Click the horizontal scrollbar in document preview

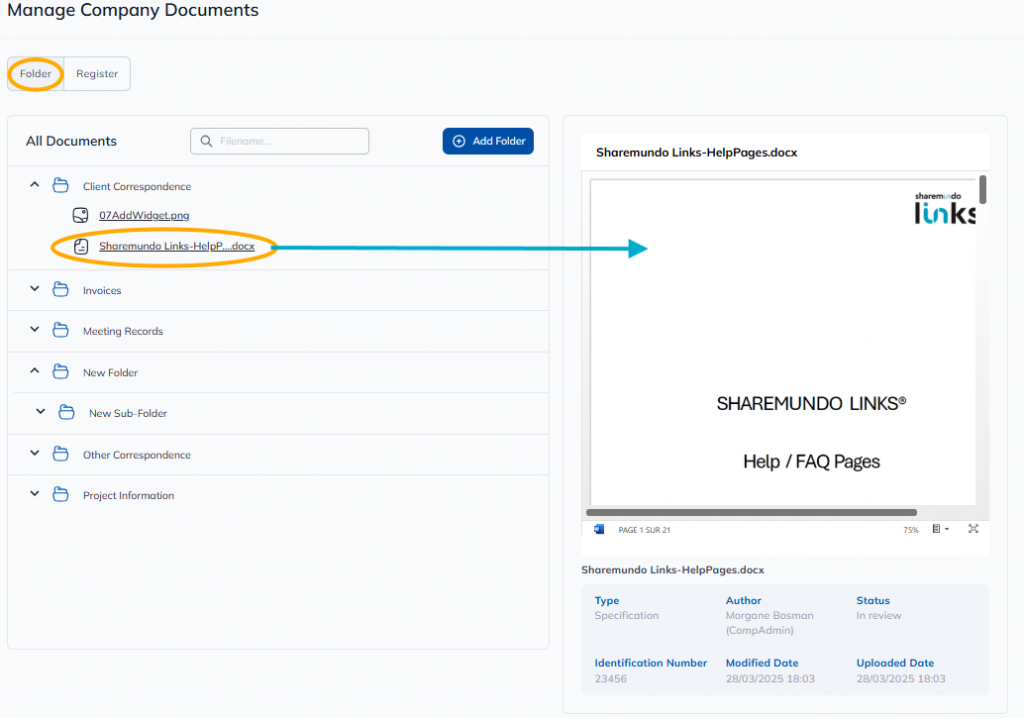point(750,512)
